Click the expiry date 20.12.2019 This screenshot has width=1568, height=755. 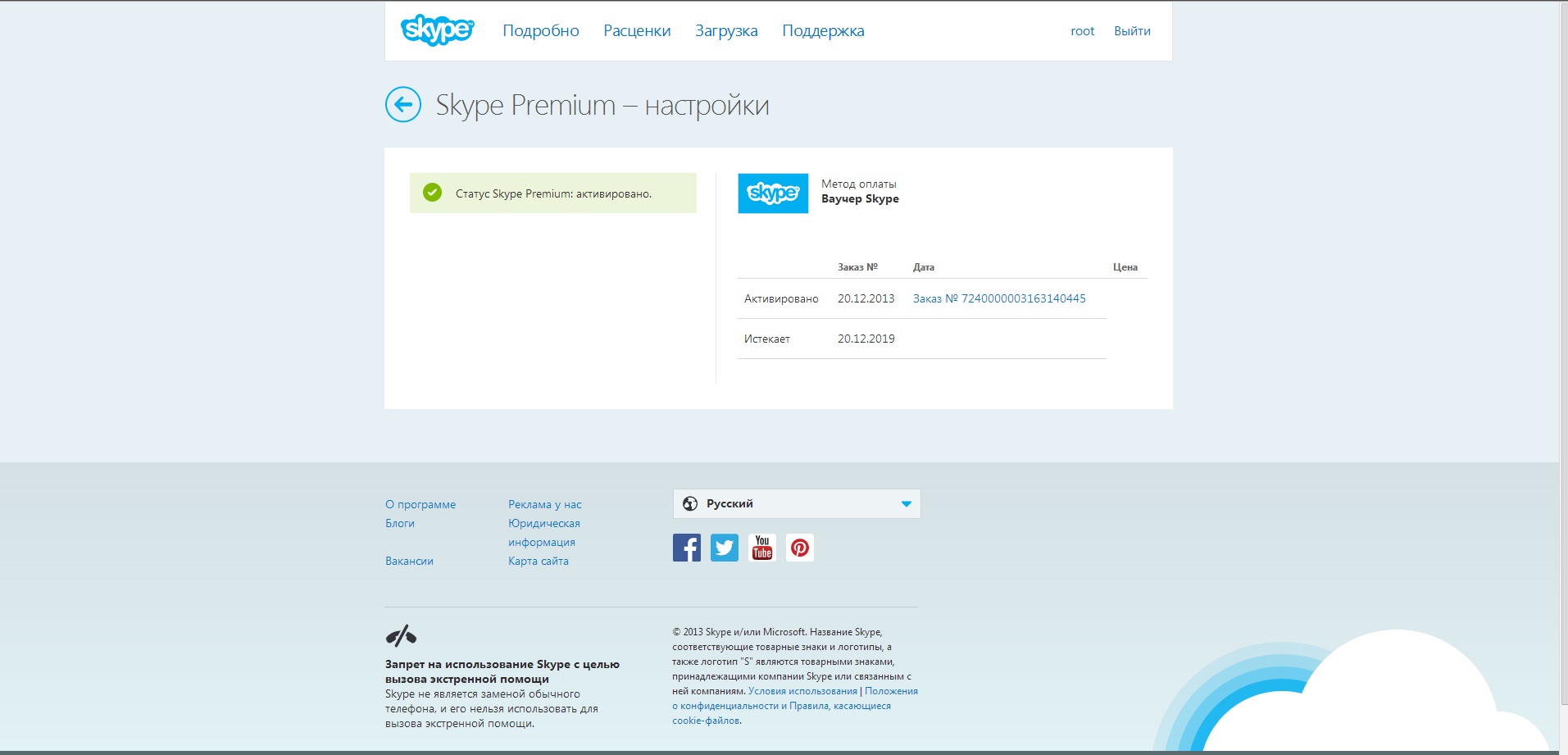click(866, 339)
